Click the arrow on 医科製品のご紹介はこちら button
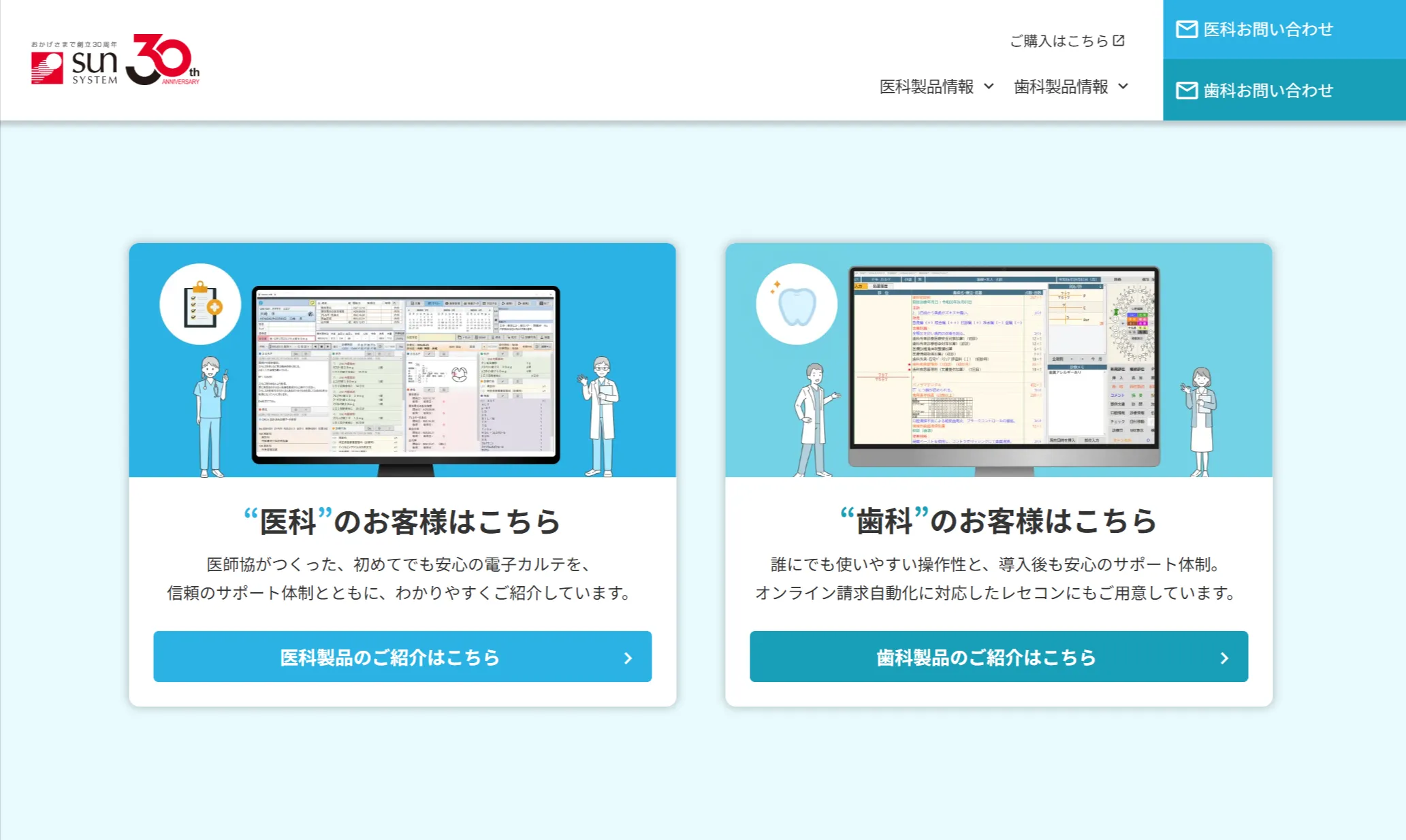 pyautogui.click(x=628, y=658)
